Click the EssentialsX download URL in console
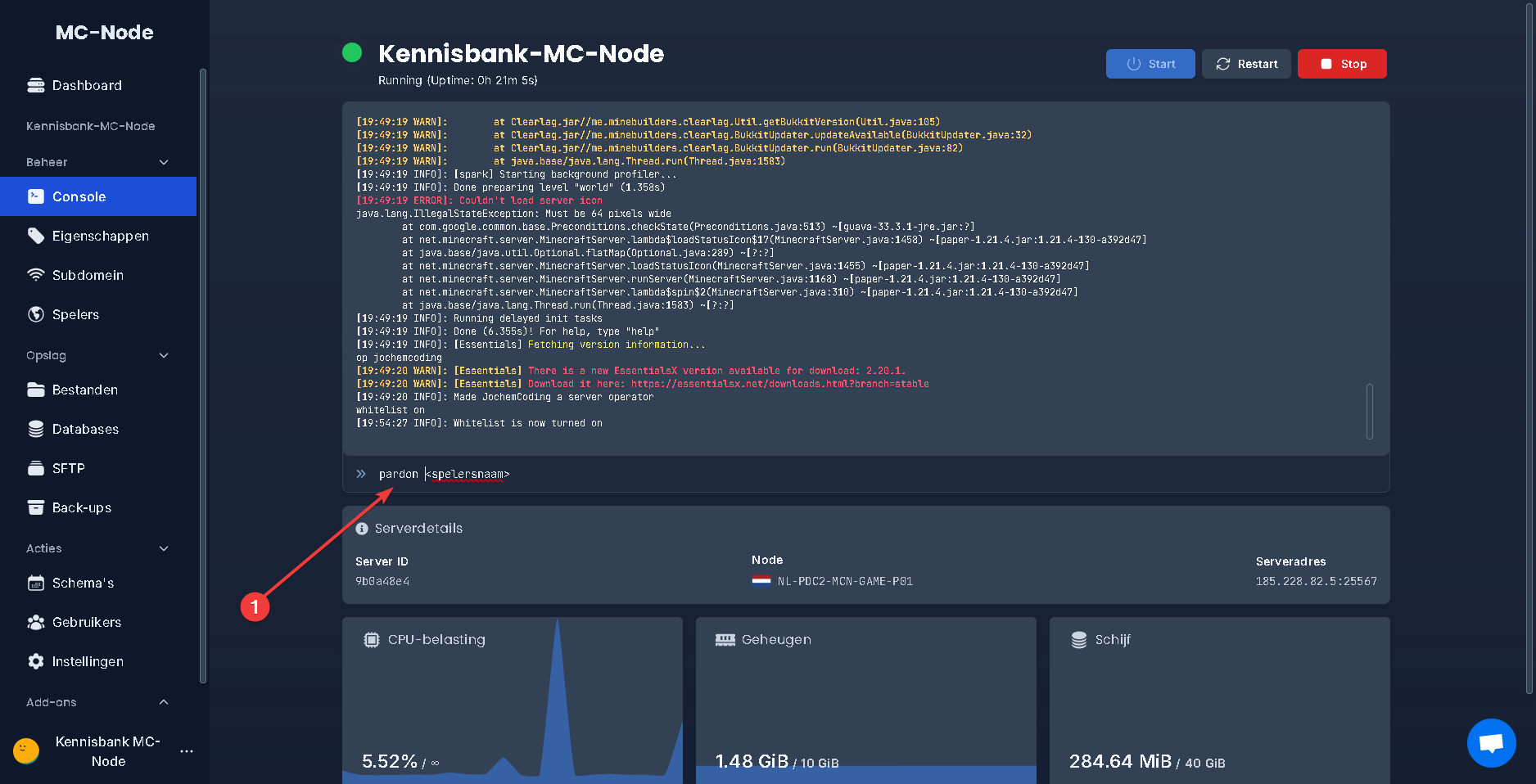 [x=779, y=384]
